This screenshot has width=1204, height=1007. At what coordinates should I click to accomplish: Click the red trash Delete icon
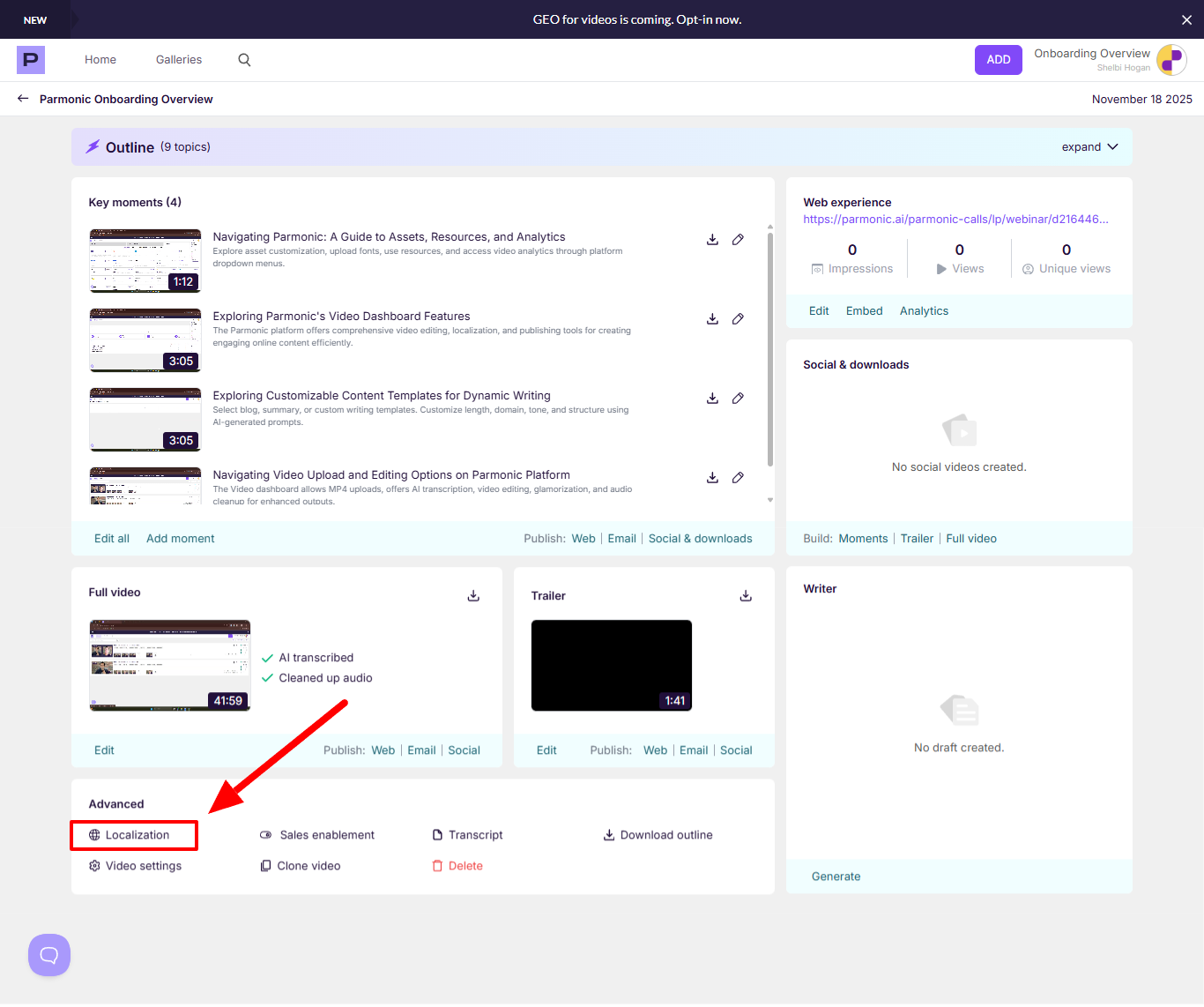pyautogui.click(x=437, y=866)
